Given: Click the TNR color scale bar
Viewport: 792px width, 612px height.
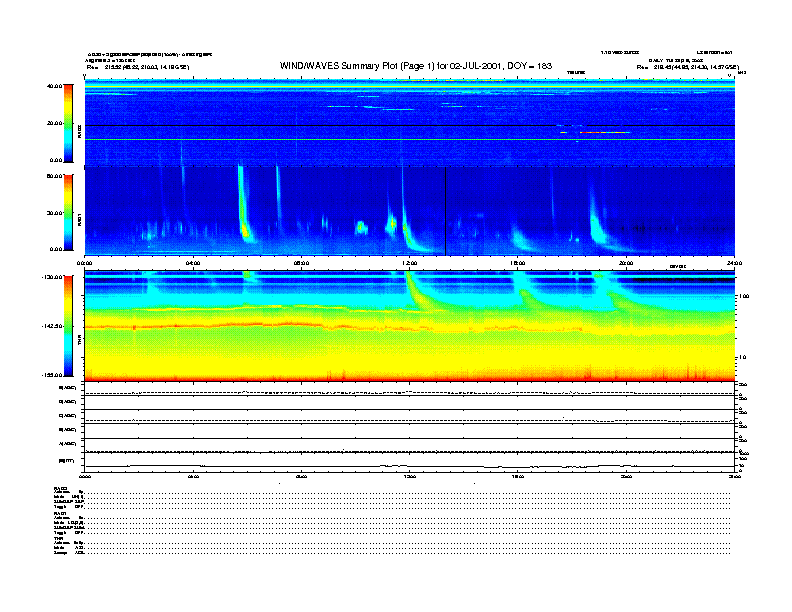Looking at the screenshot, I should point(68,326).
